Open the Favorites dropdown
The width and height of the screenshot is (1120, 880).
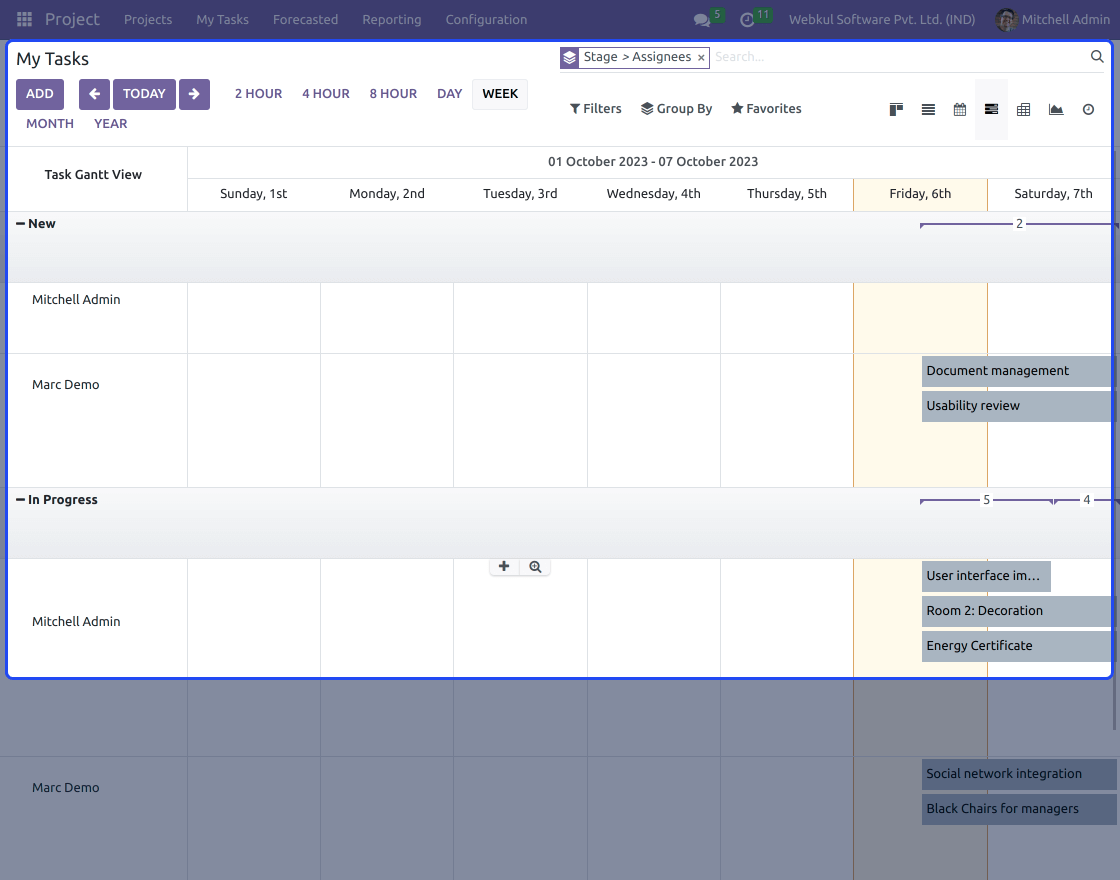point(766,108)
